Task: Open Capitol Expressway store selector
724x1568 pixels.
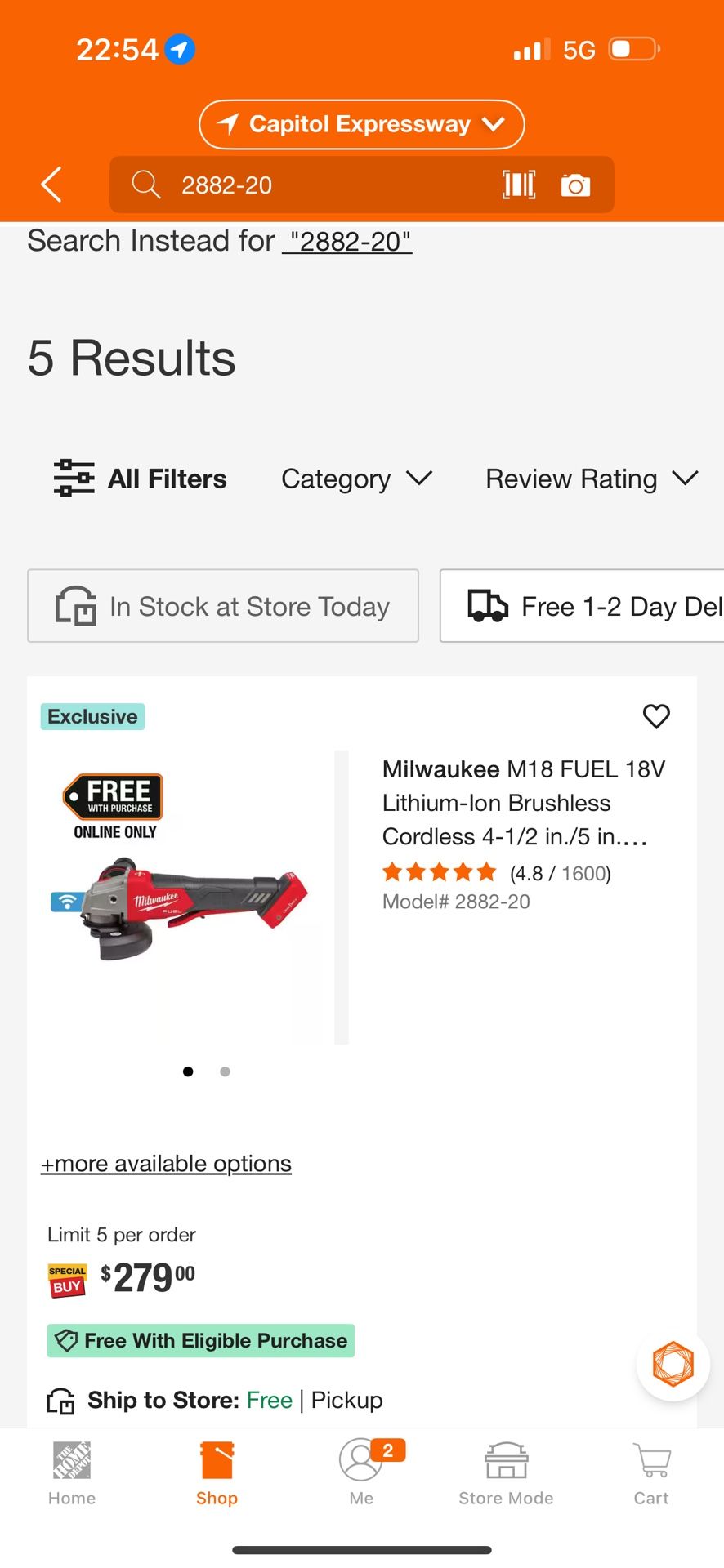Action: pyautogui.click(x=361, y=124)
